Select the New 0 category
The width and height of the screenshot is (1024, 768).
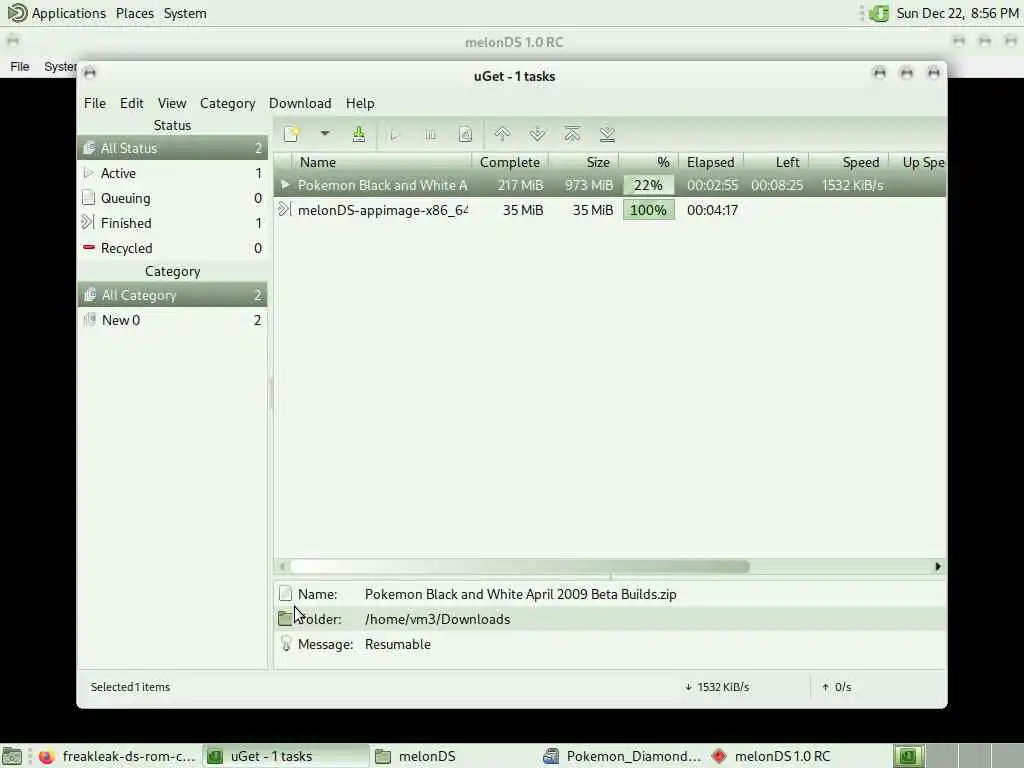coord(172,320)
